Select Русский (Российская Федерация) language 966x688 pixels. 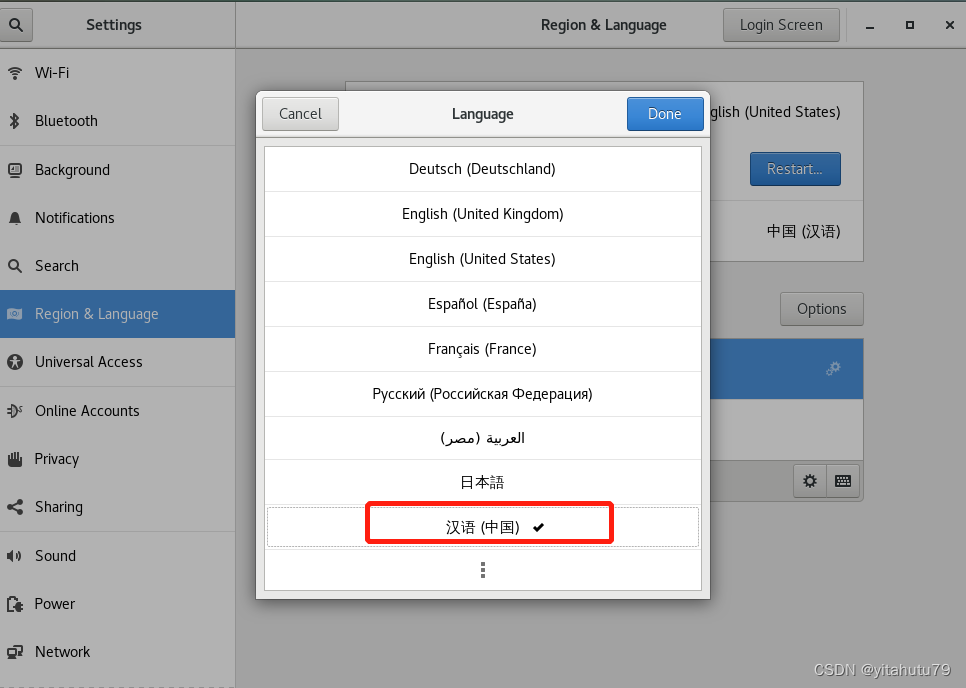(x=482, y=394)
